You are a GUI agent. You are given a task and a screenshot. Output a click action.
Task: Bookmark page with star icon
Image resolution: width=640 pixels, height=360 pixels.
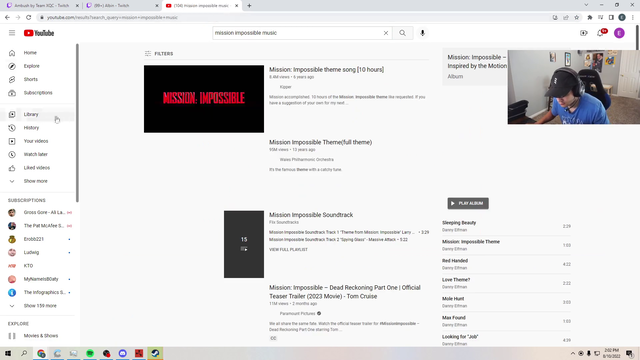coord(576,18)
